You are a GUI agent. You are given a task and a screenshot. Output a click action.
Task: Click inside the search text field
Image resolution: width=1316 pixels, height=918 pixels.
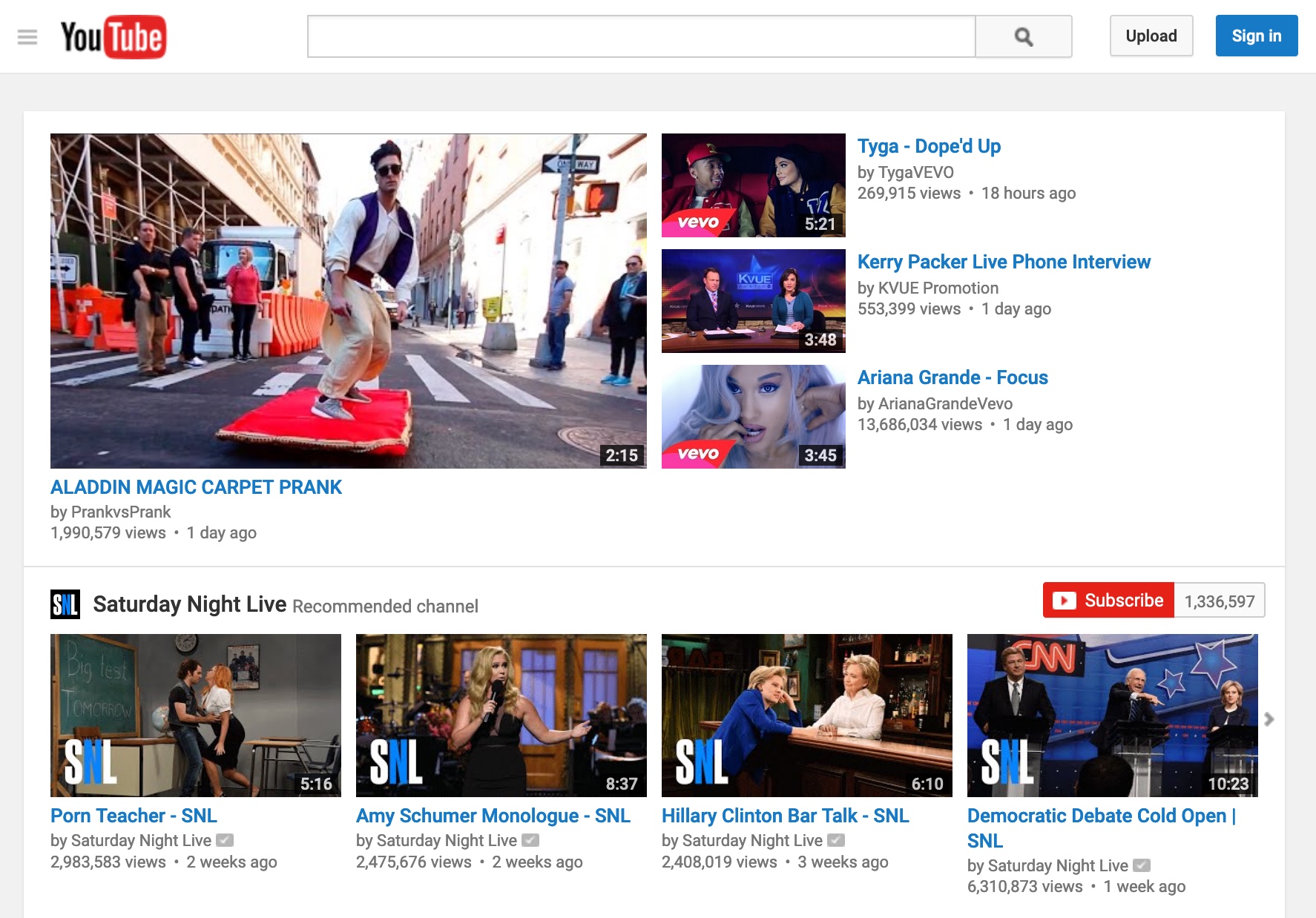click(641, 36)
